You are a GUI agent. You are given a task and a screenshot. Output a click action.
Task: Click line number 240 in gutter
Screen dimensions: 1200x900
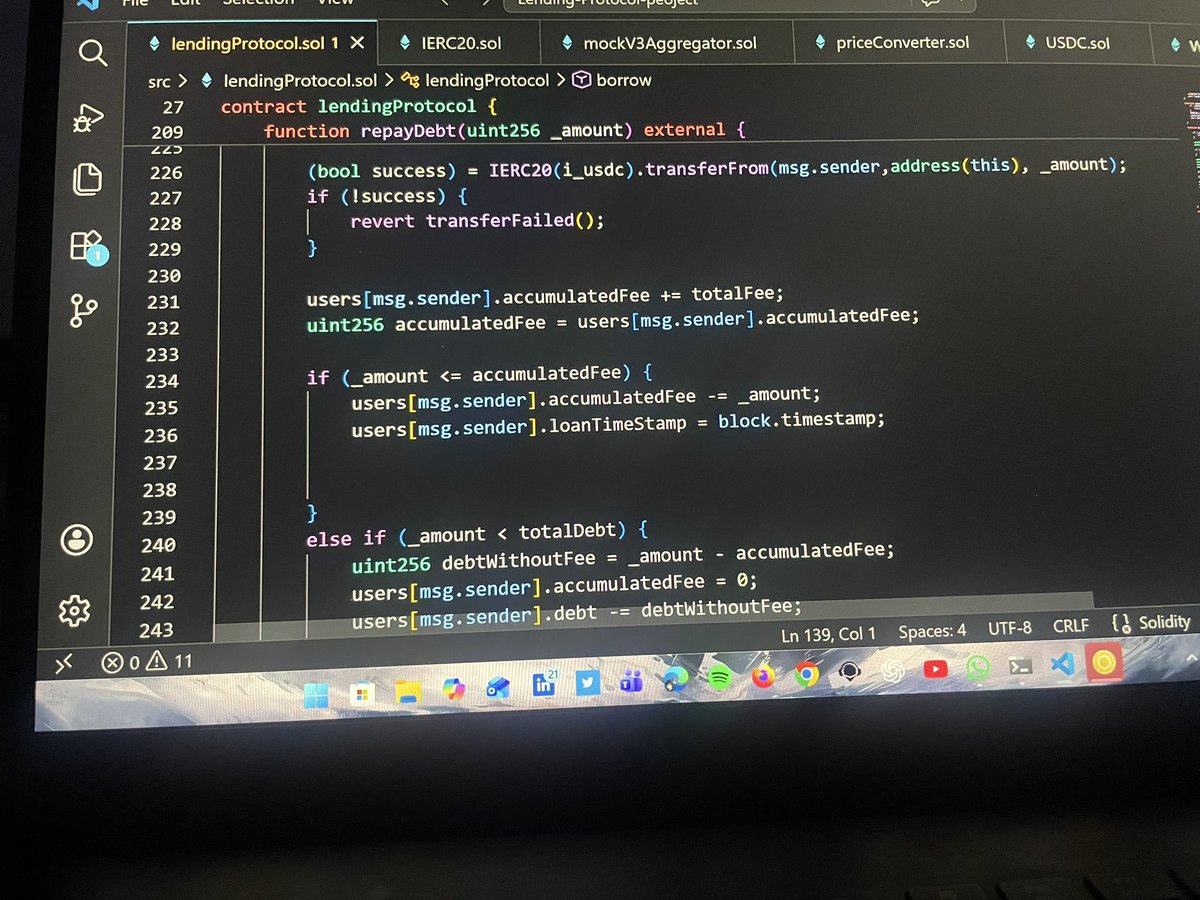[x=158, y=545]
